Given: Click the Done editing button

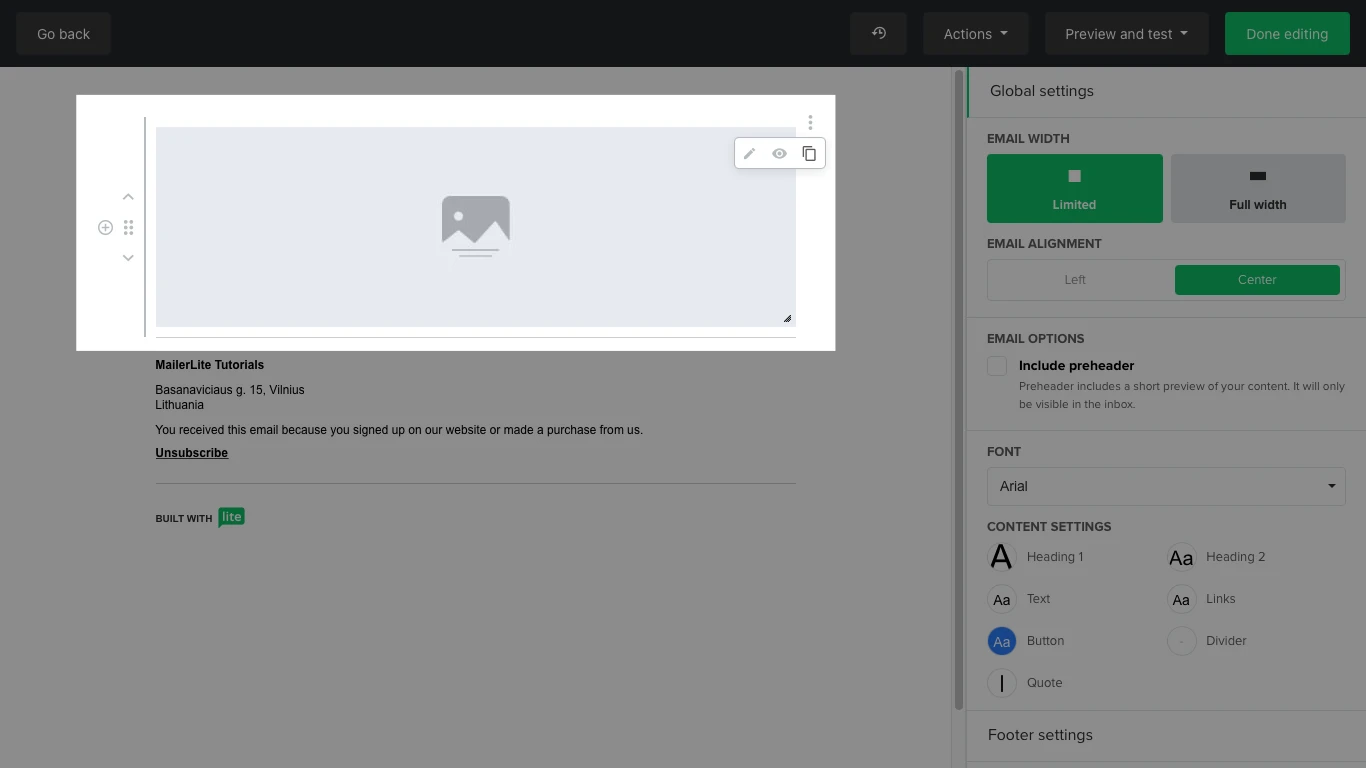Looking at the screenshot, I should click(1286, 34).
